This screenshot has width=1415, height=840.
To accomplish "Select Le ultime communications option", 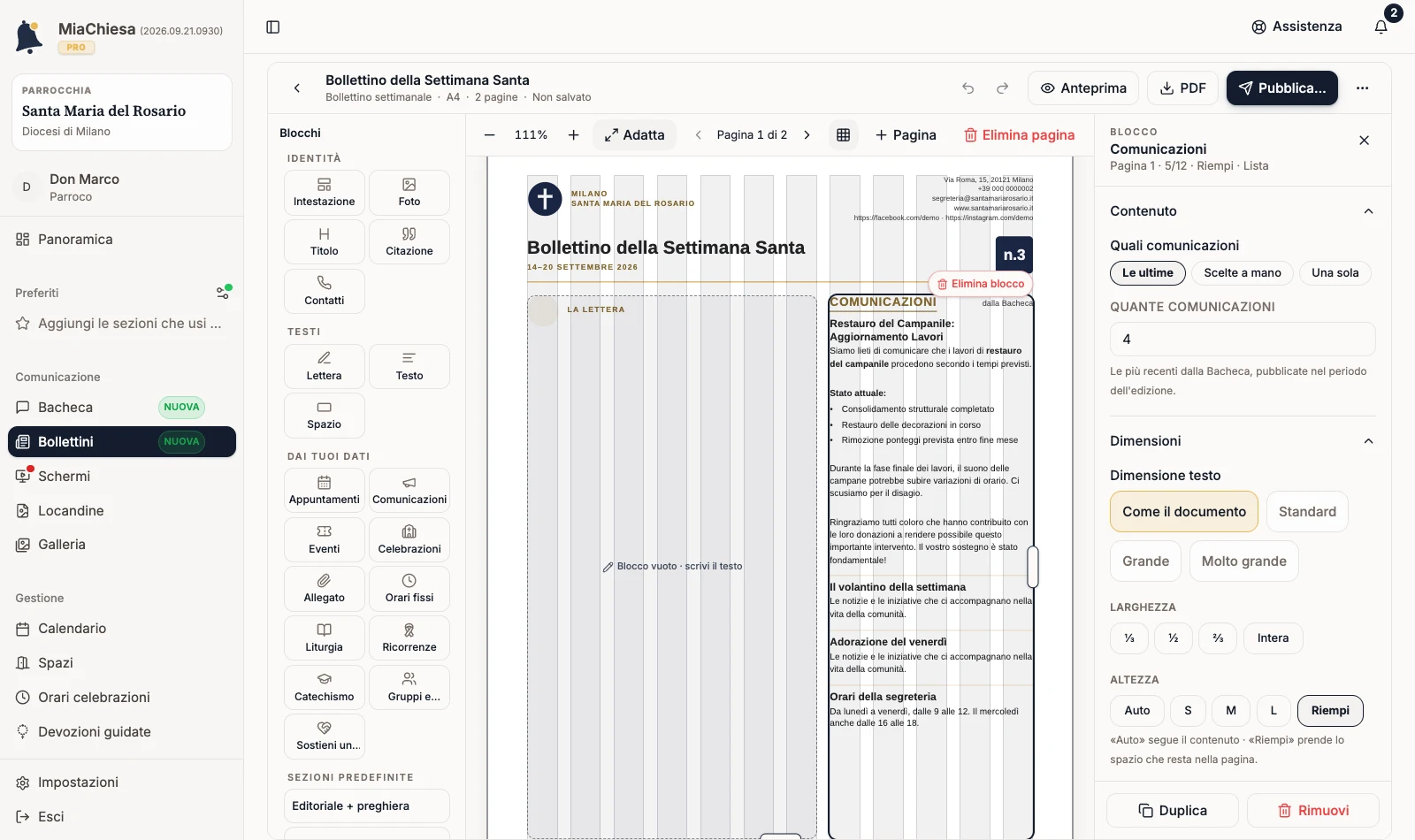I will (x=1148, y=273).
